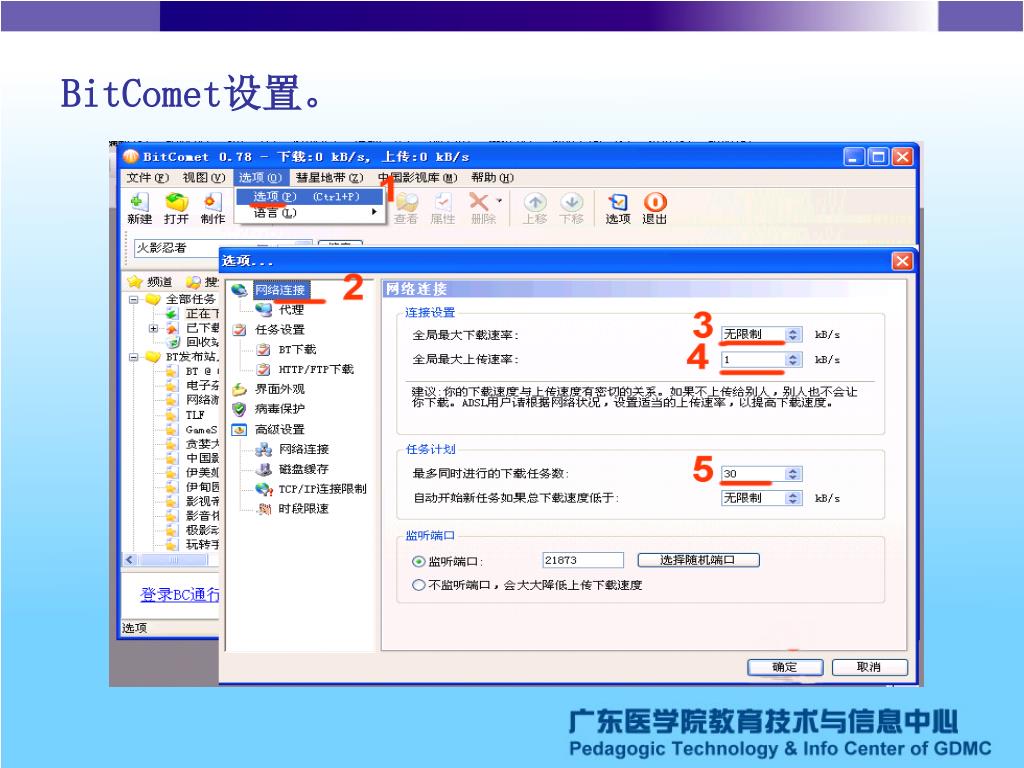Screen dimensions: 1024x768
Task: Select 磁盘缓存 in the options tree
Action: click(x=304, y=469)
